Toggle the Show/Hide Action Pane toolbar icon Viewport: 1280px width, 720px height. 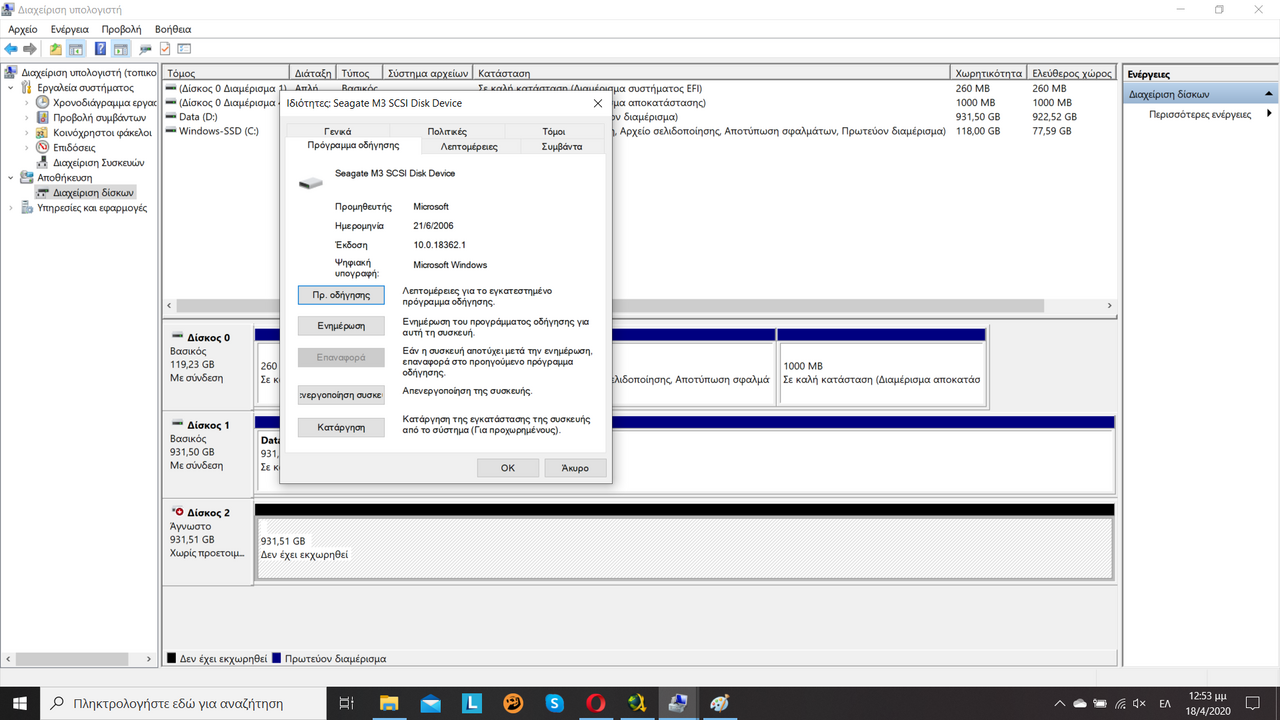tap(120, 49)
